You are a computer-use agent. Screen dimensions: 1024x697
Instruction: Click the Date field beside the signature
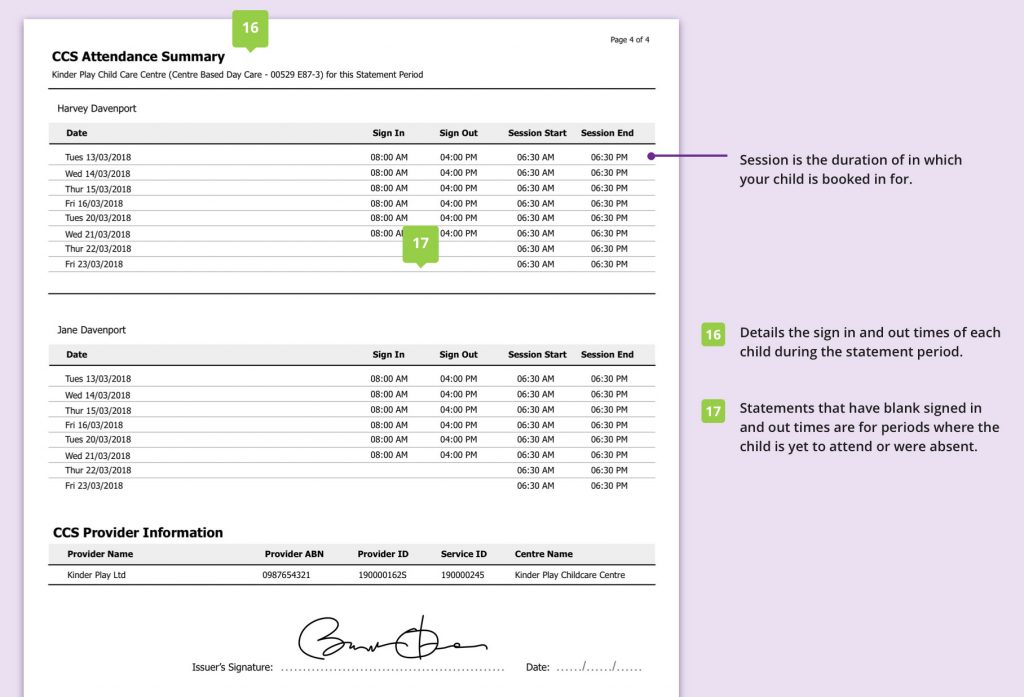[596, 667]
